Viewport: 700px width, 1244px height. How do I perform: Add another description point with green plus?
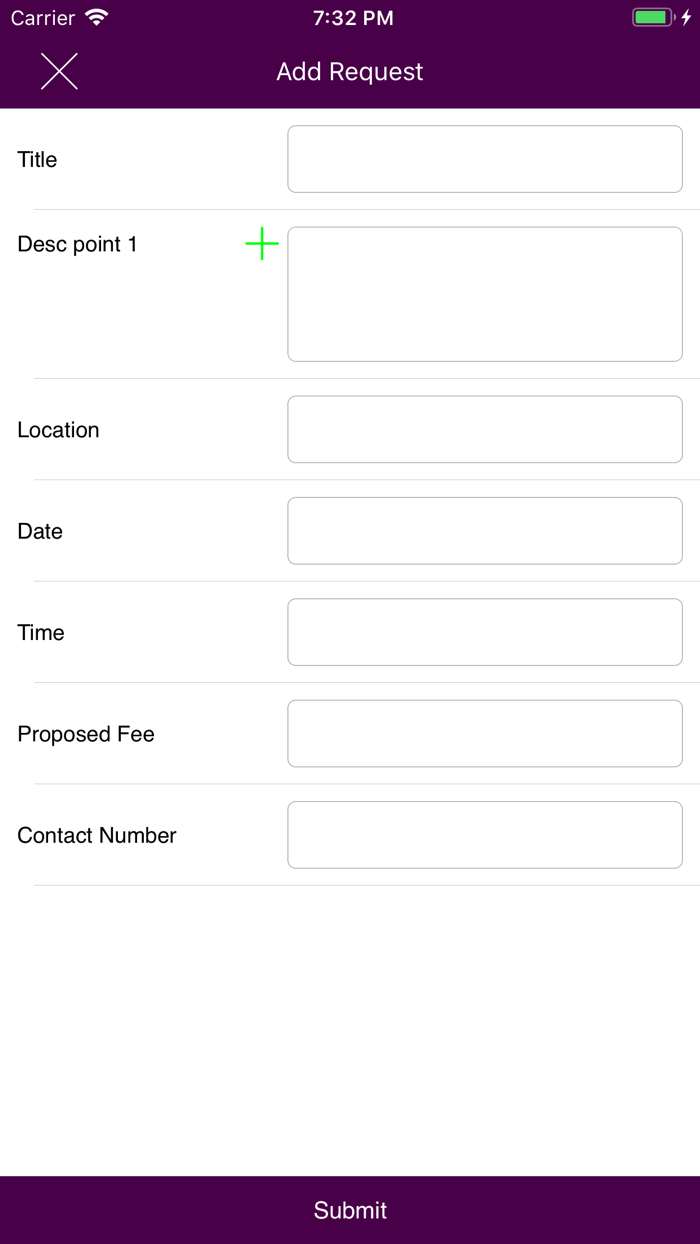click(x=262, y=244)
